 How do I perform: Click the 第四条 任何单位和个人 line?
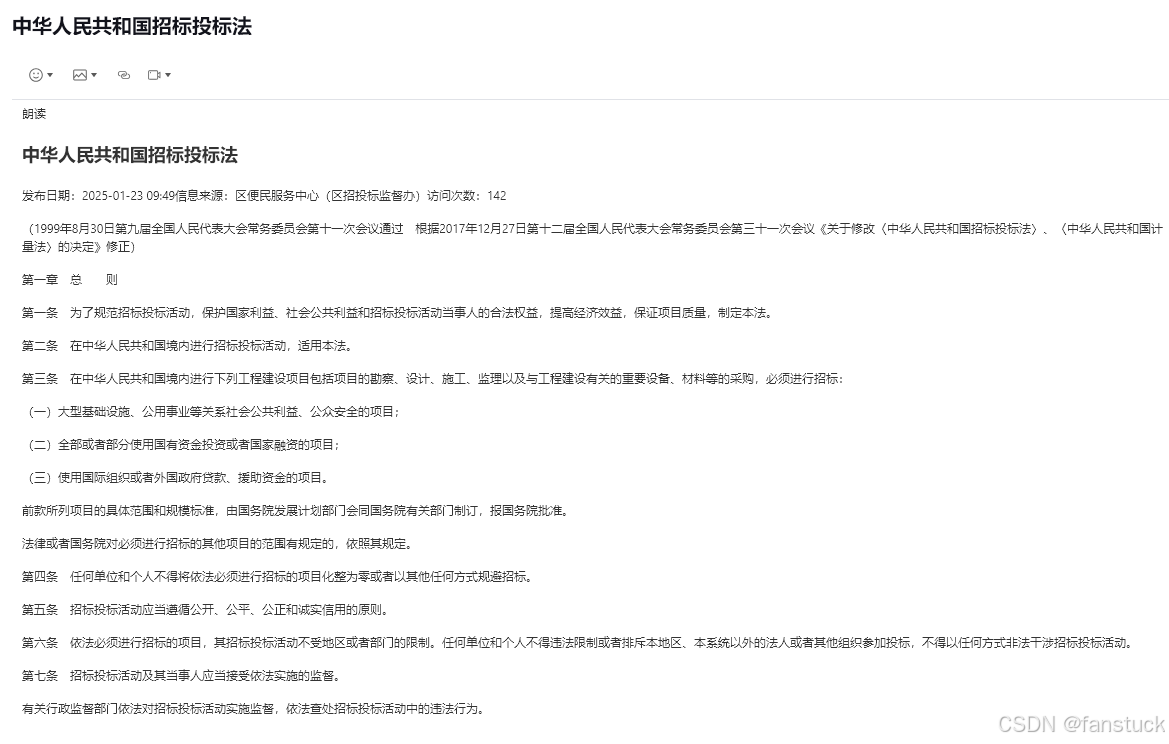(279, 577)
